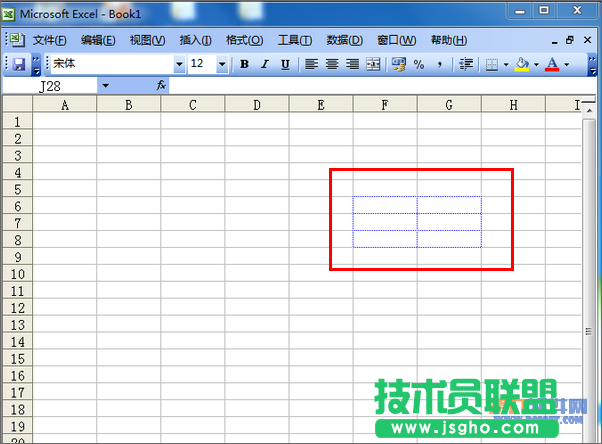
Task: Open the 插入(I) menu
Action: click(x=195, y=40)
